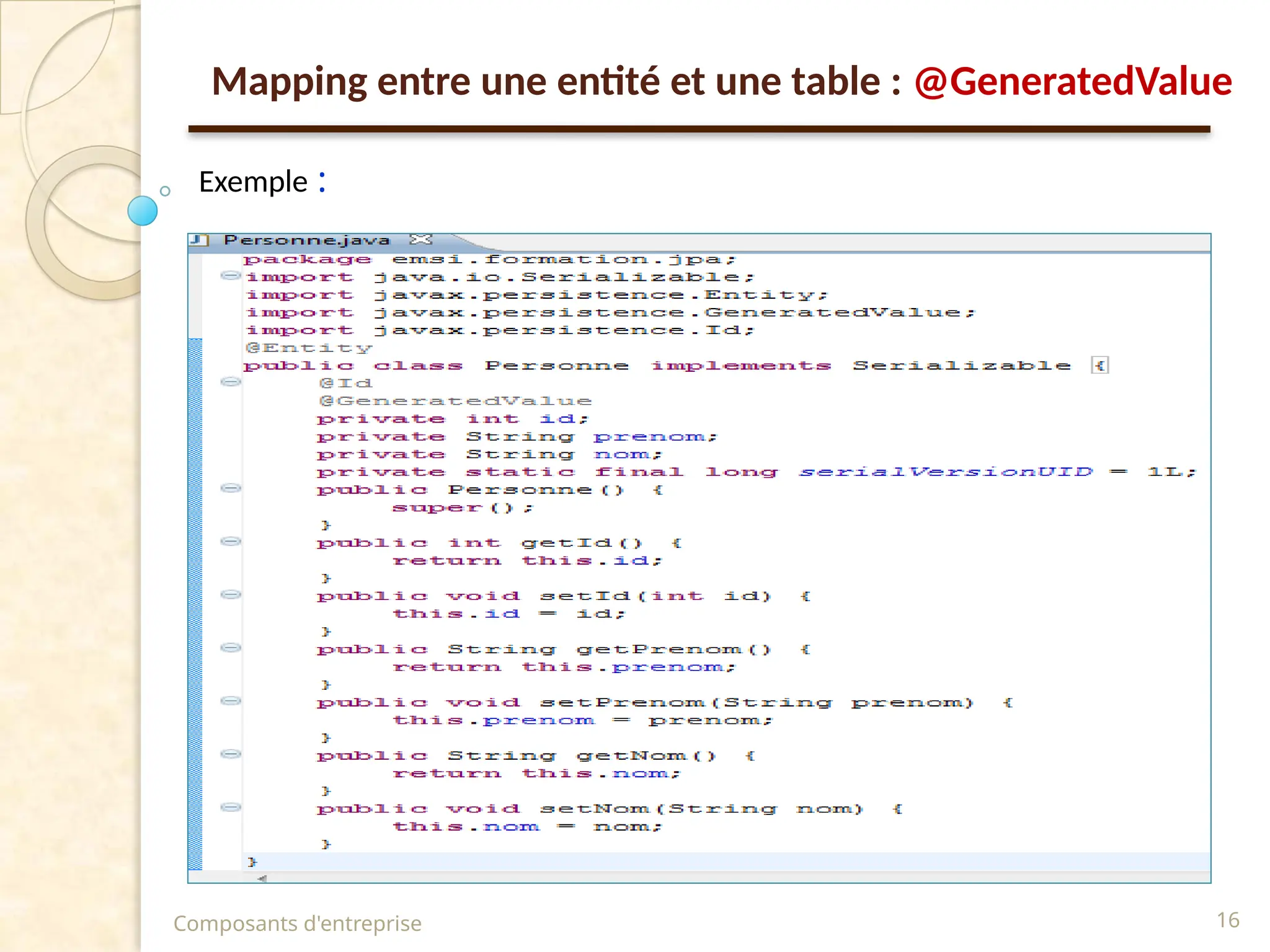The height and width of the screenshot is (952, 1270).
Task: Click the 'package emsi.formation.jpa;' line
Action: [x=489, y=260]
